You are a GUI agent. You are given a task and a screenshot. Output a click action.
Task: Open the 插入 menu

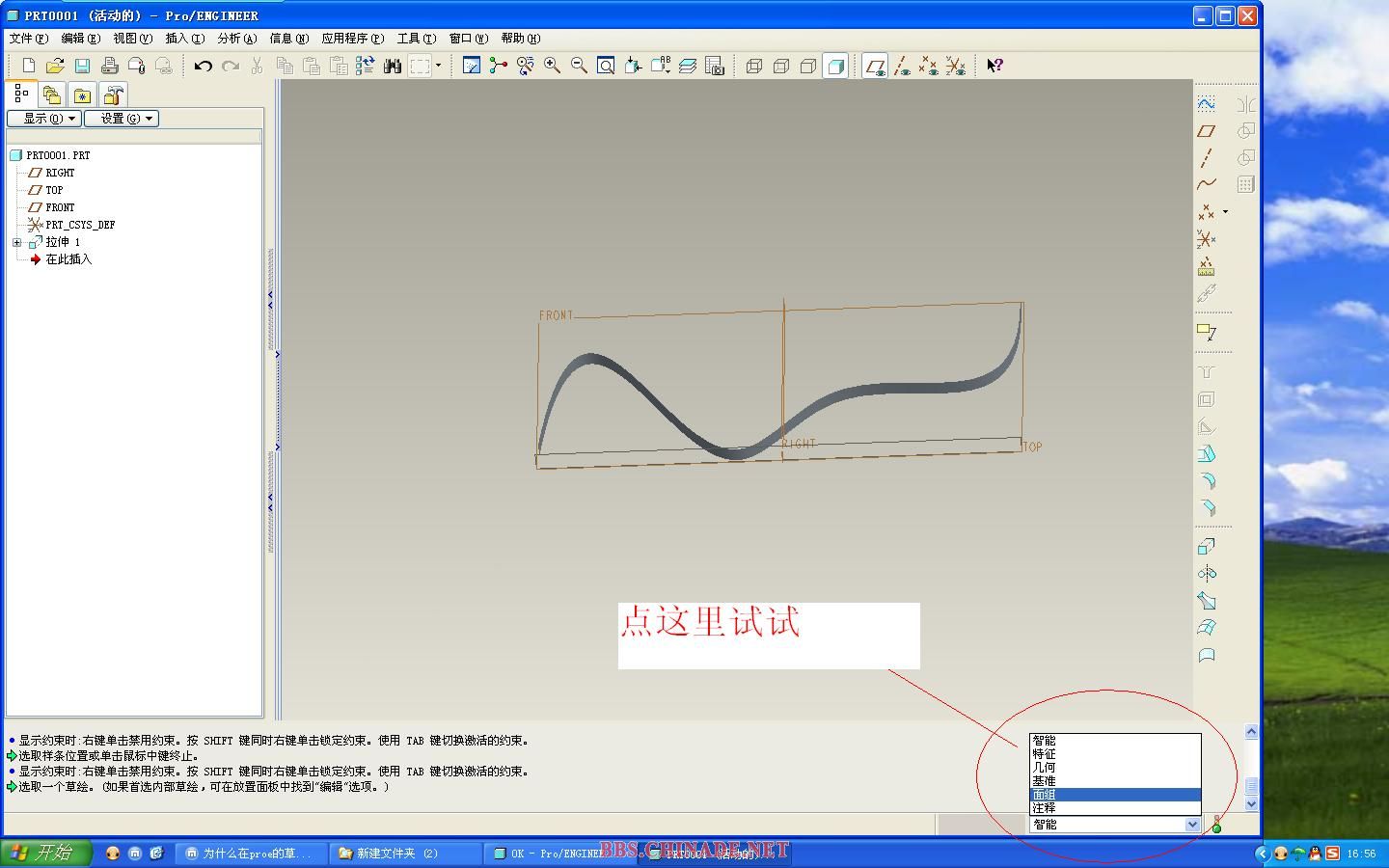(x=184, y=39)
